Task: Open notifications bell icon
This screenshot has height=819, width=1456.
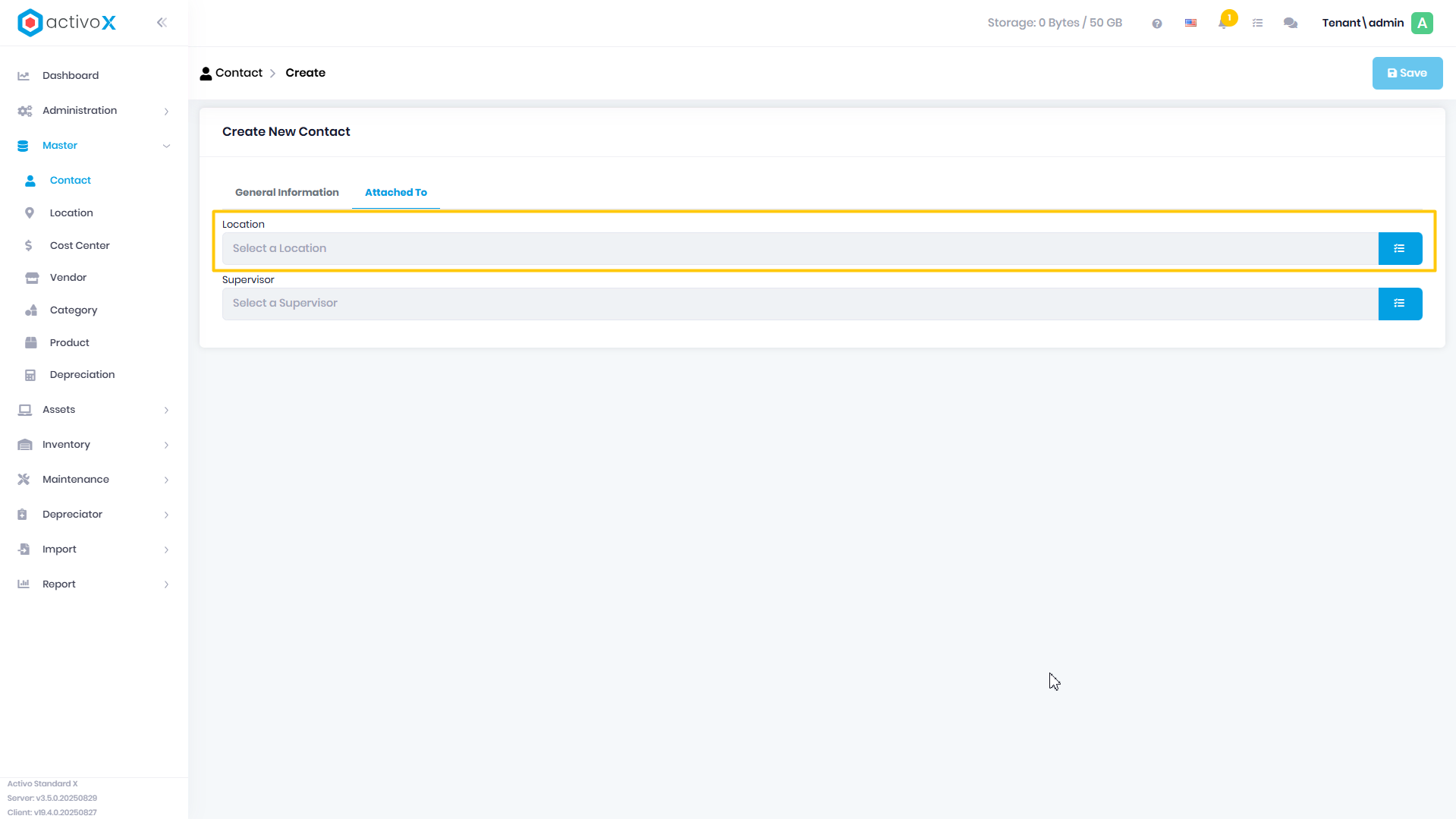Action: click(x=1224, y=24)
